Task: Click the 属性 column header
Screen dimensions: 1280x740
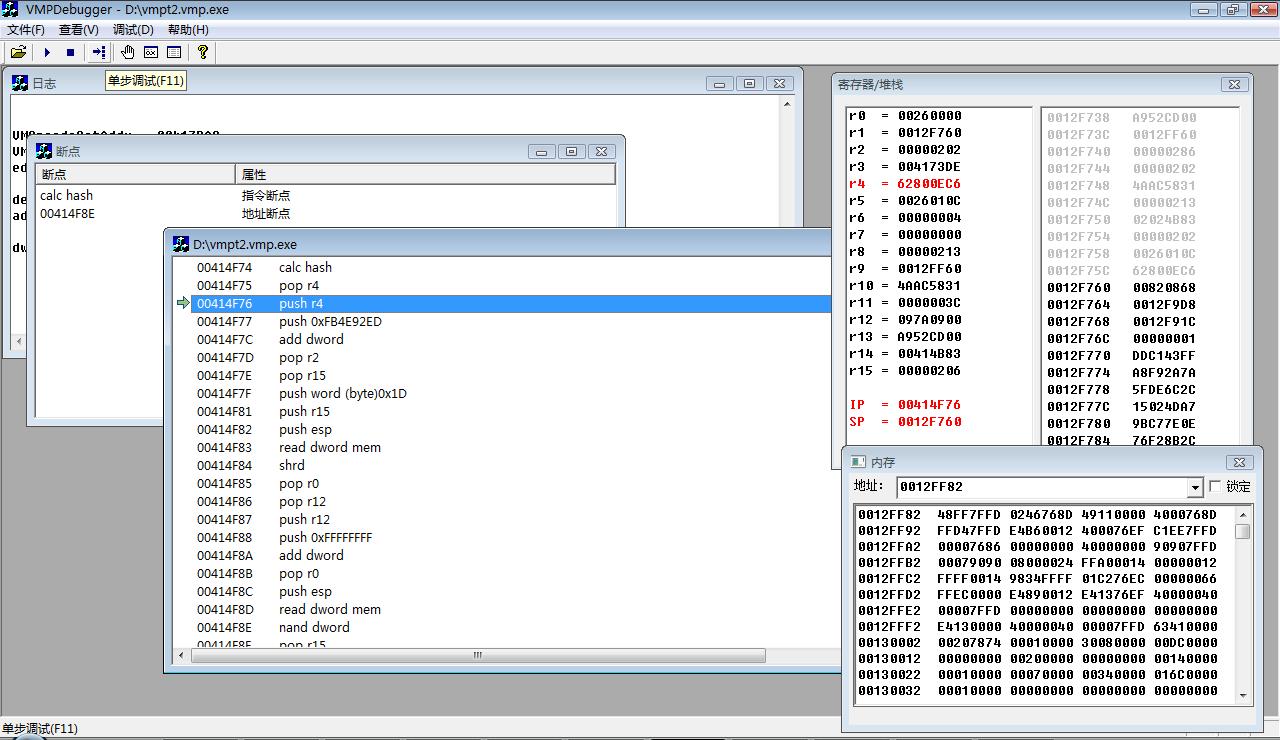Action: click(425, 174)
